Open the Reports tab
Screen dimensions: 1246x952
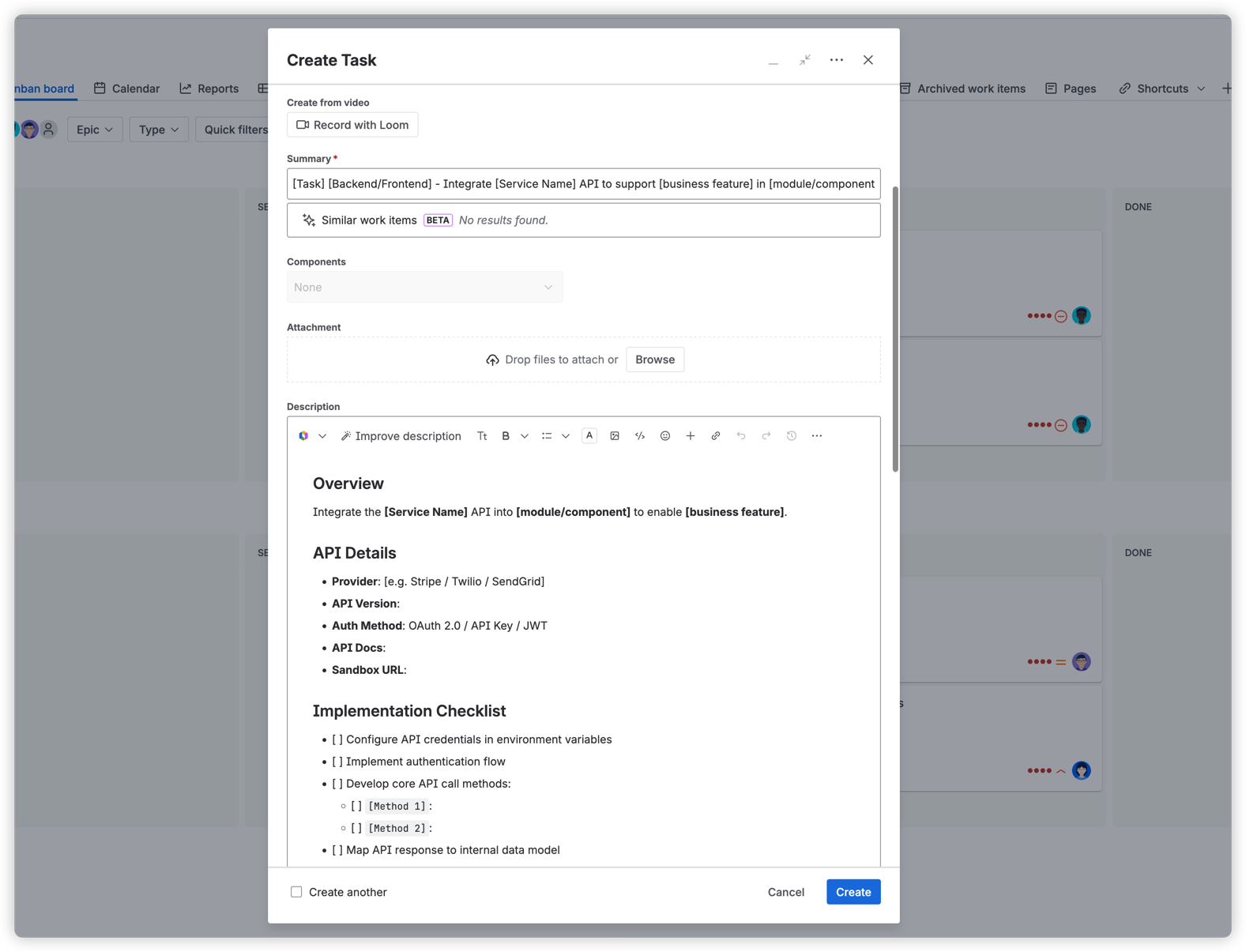(x=209, y=88)
